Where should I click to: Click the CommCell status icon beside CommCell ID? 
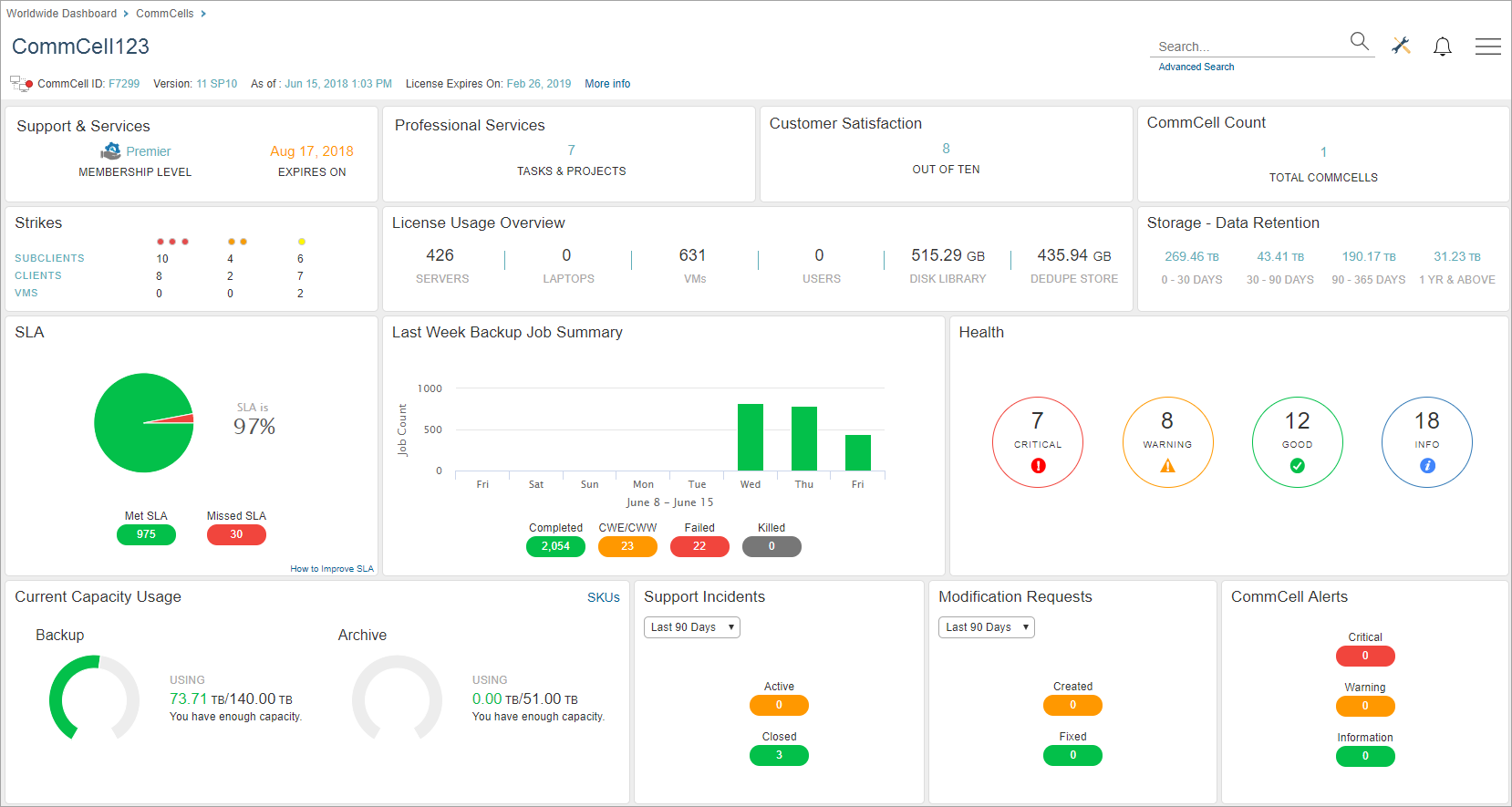click(x=21, y=84)
